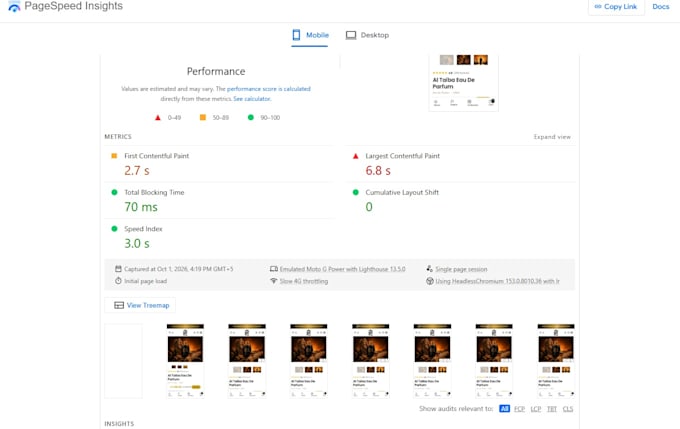
Task: Click the 70 ms metric value
Action: click(141, 207)
